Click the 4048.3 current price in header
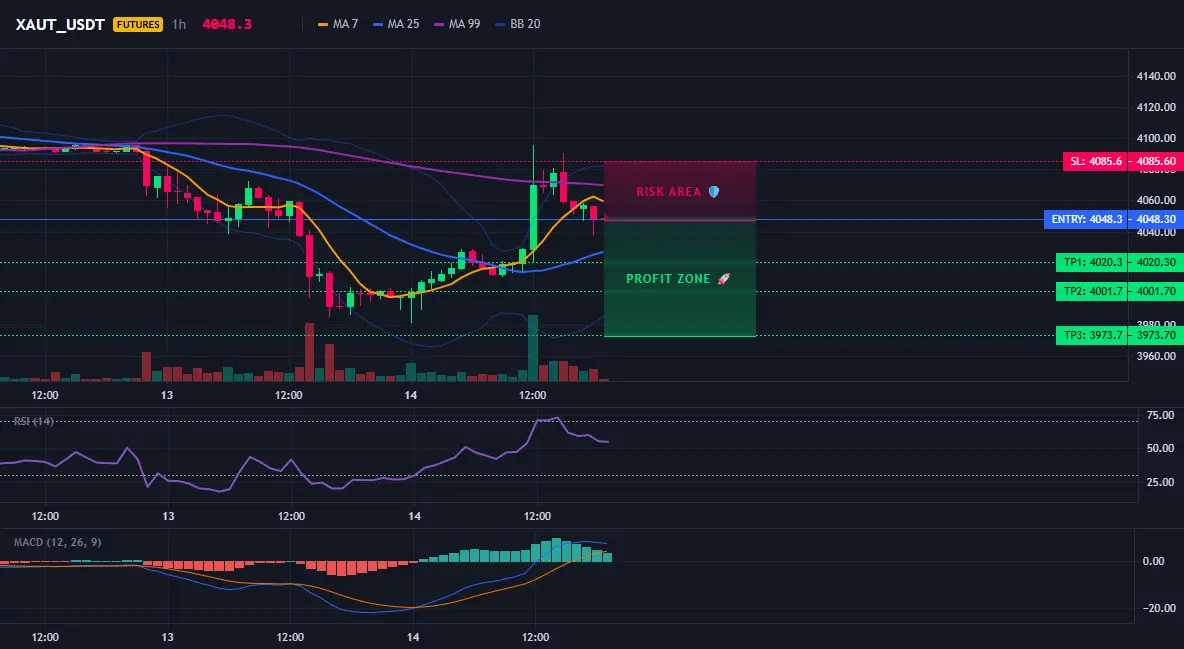1184x649 pixels. pos(227,24)
